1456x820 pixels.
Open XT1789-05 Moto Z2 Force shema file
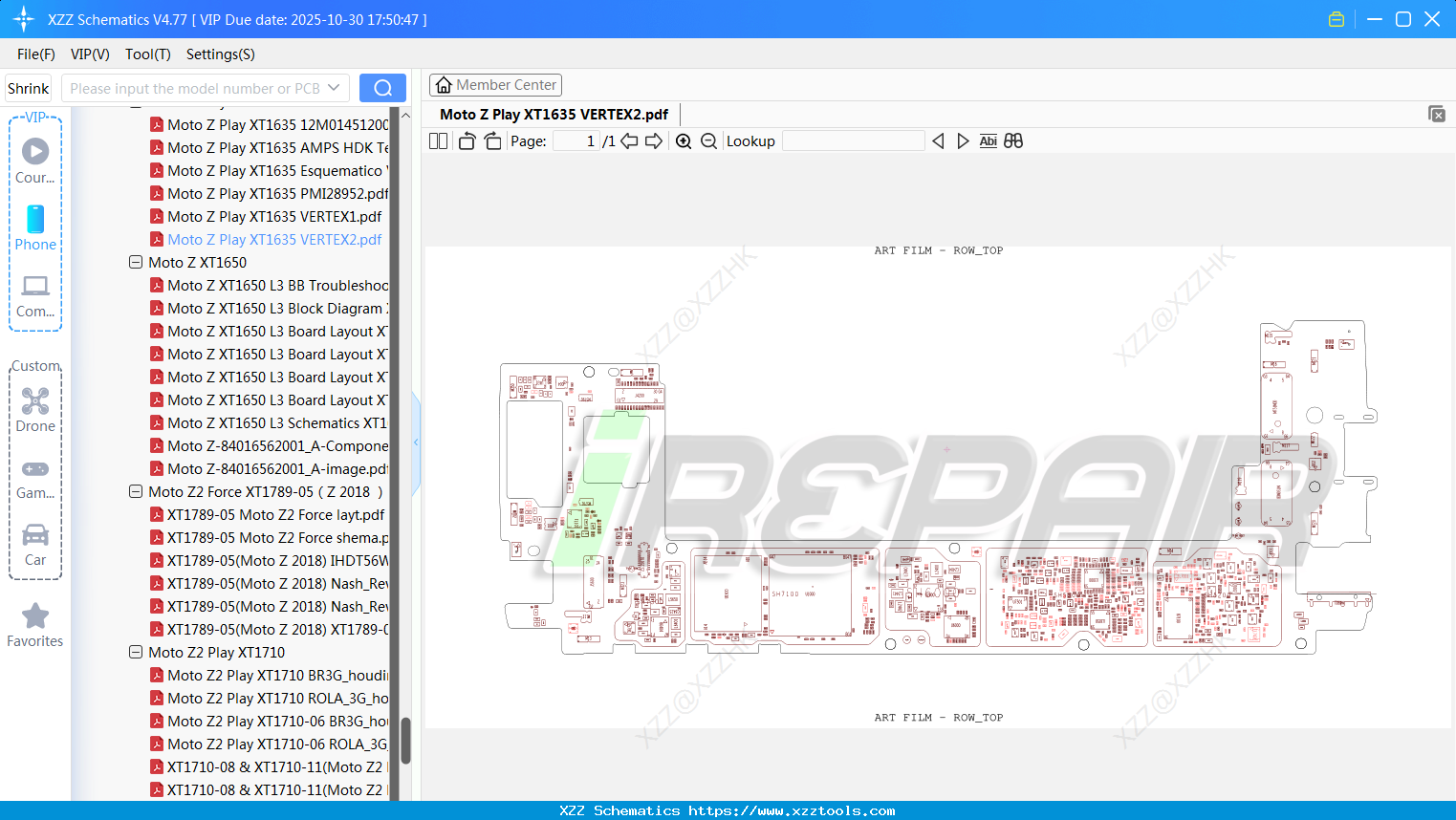[278, 538]
